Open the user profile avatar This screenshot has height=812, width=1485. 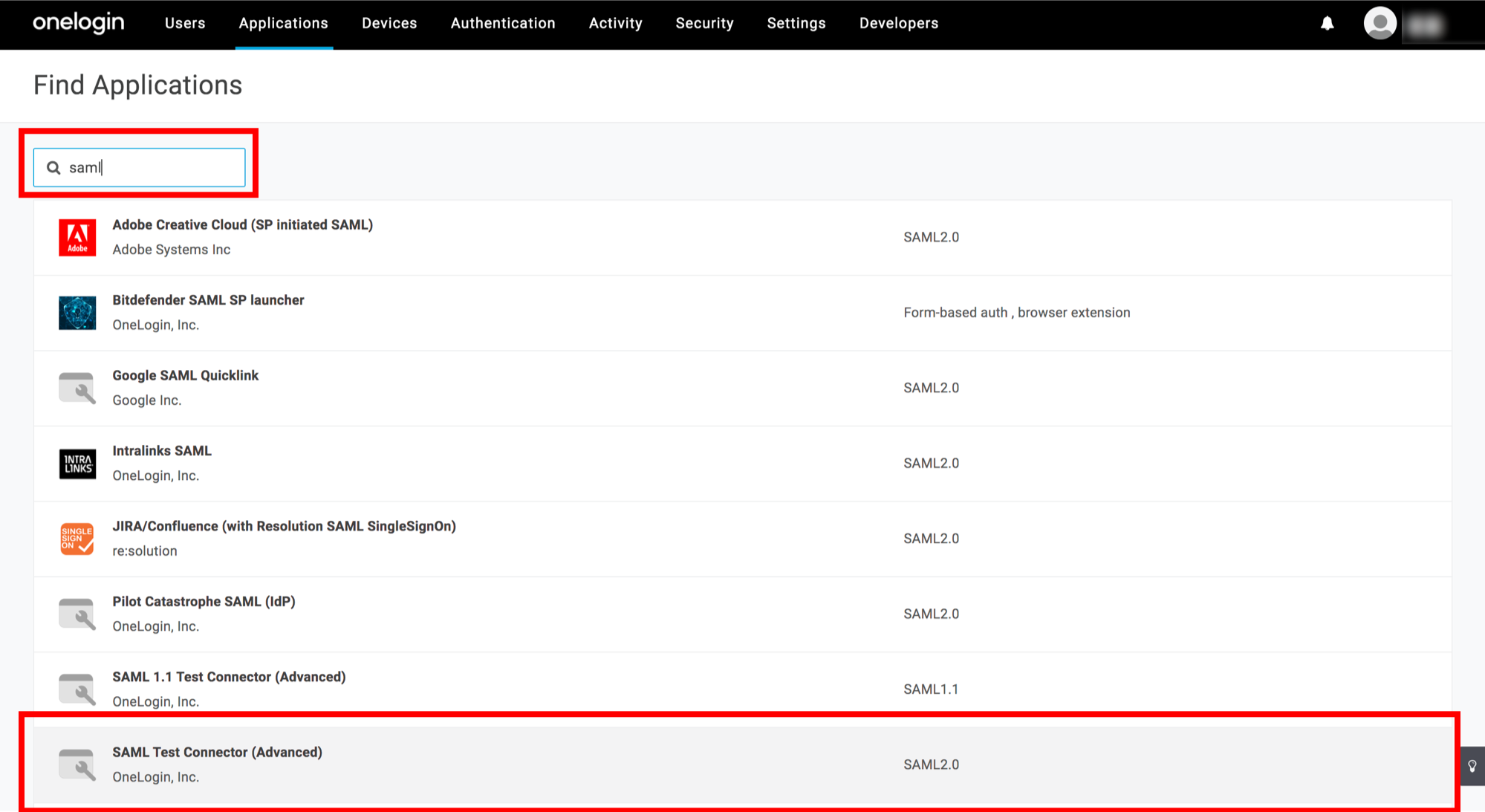pyautogui.click(x=1380, y=23)
